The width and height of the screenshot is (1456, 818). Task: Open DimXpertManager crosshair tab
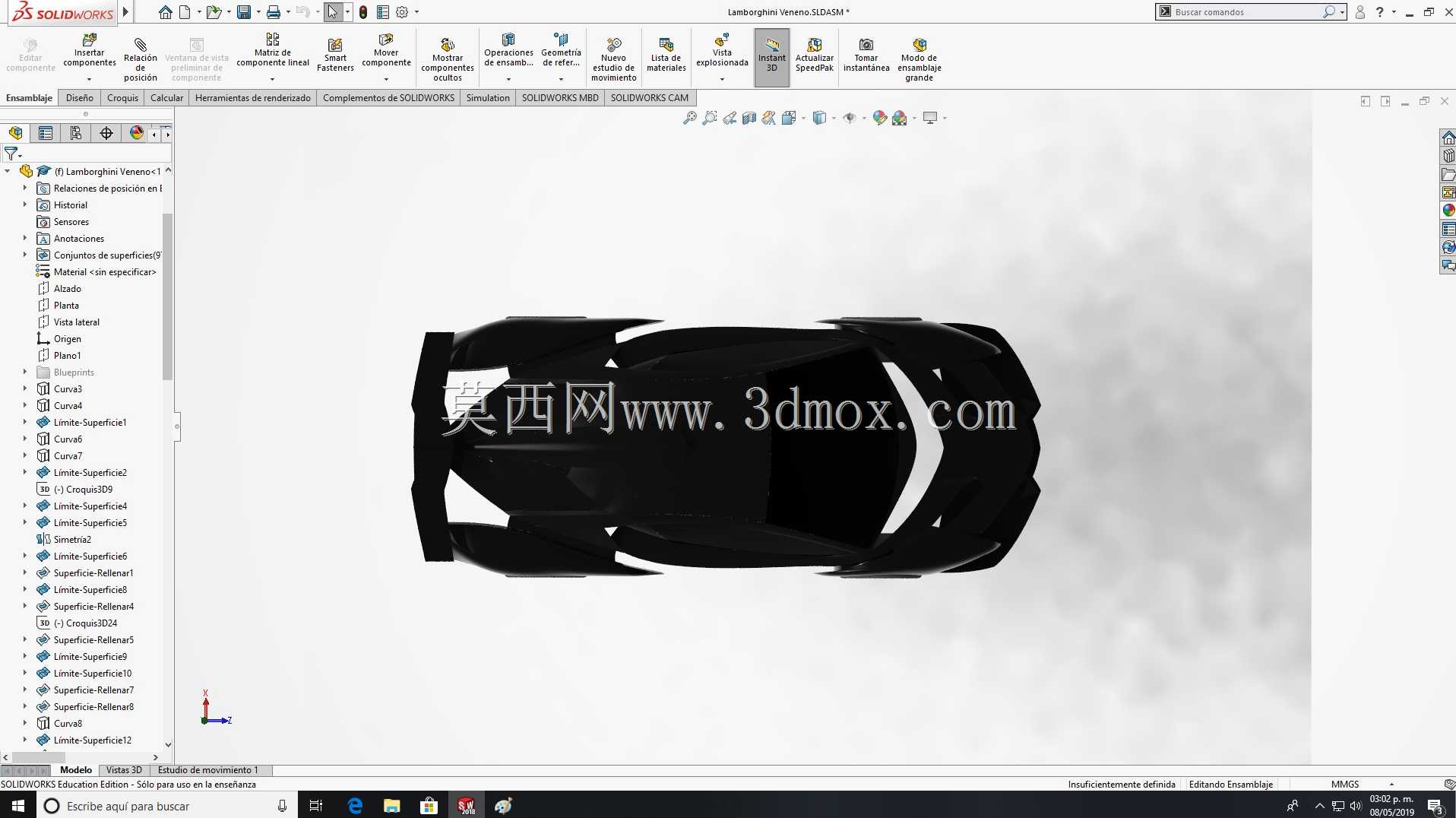coord(106,133)
